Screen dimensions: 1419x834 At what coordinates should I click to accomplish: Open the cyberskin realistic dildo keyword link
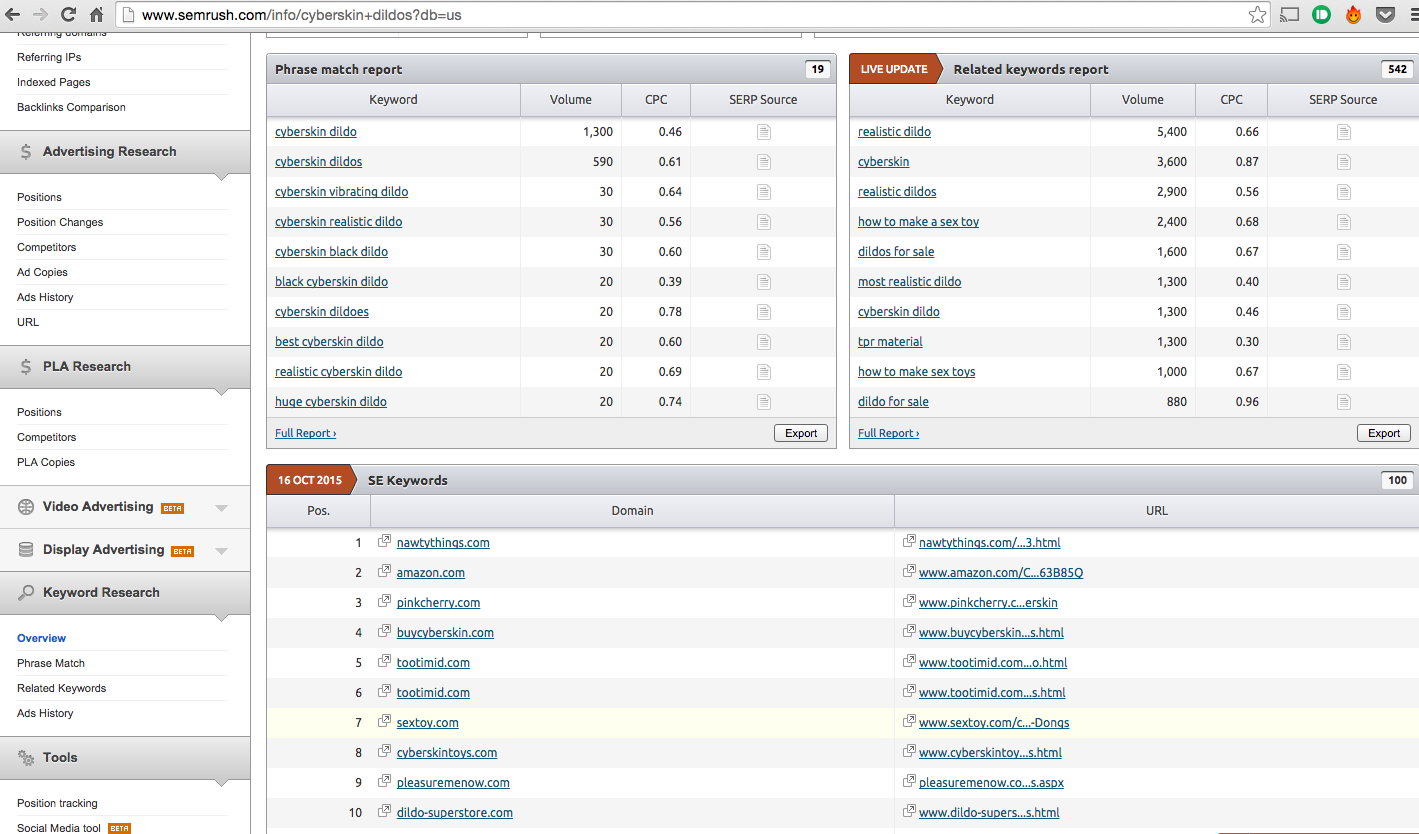(338, 222)
